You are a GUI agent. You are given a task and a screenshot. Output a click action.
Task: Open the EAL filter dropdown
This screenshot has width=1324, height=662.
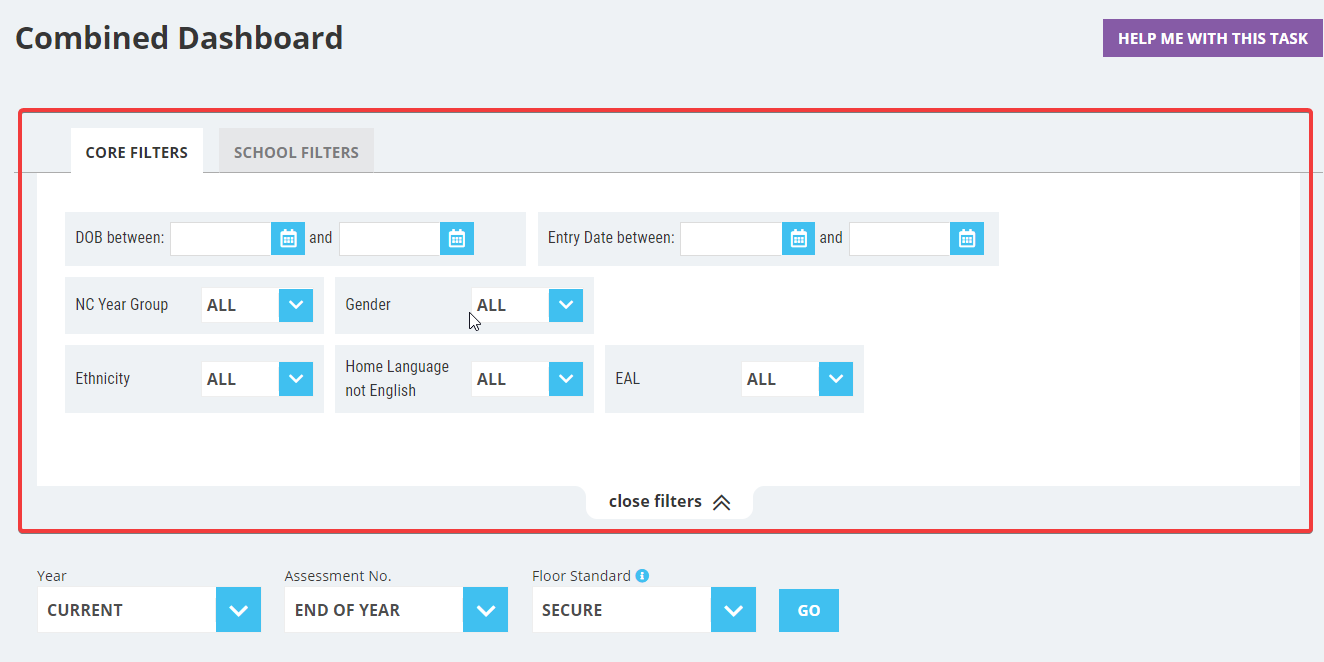pos(835,378)
